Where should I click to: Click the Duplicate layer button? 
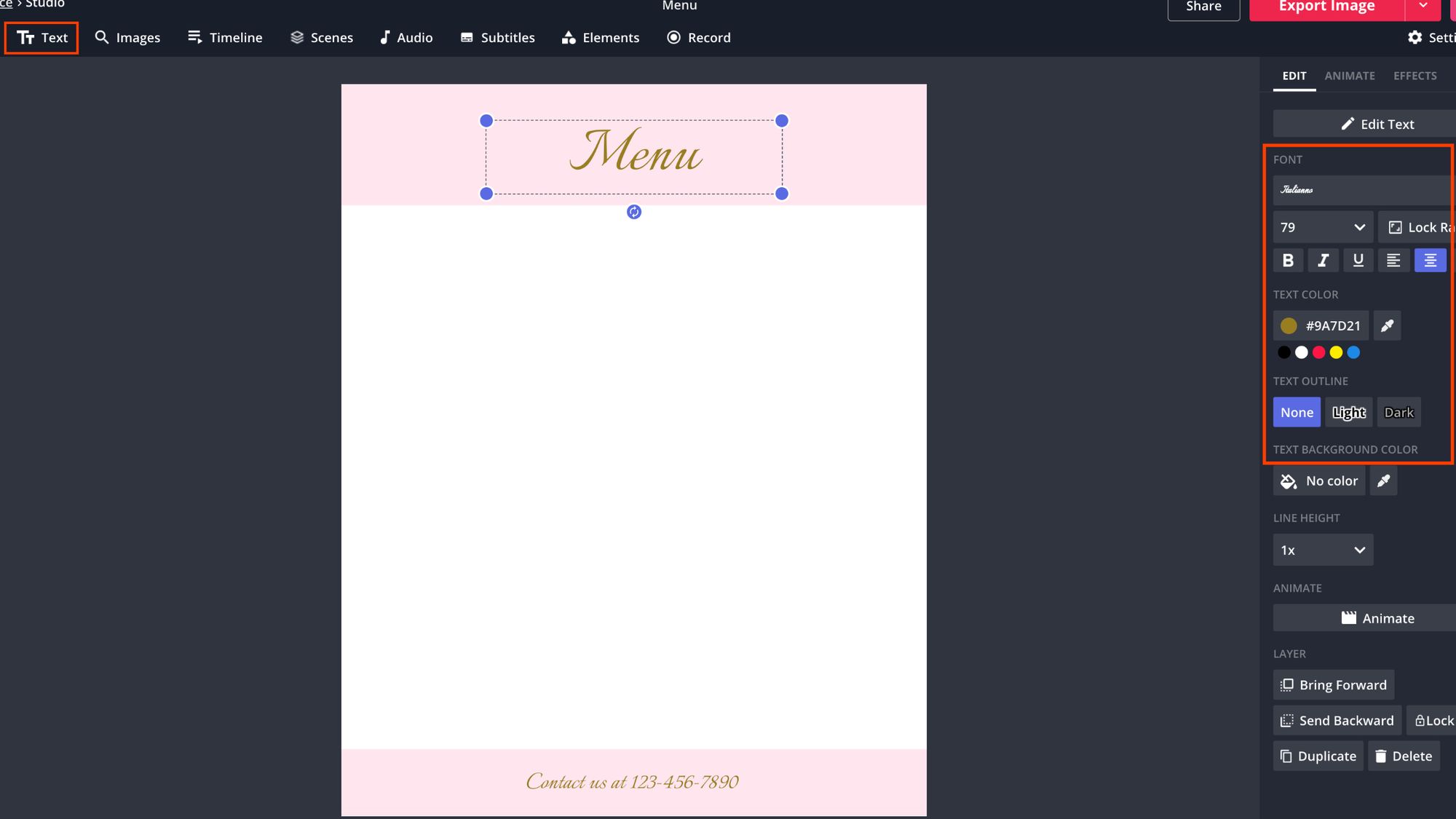click(x=1318, y=756)
